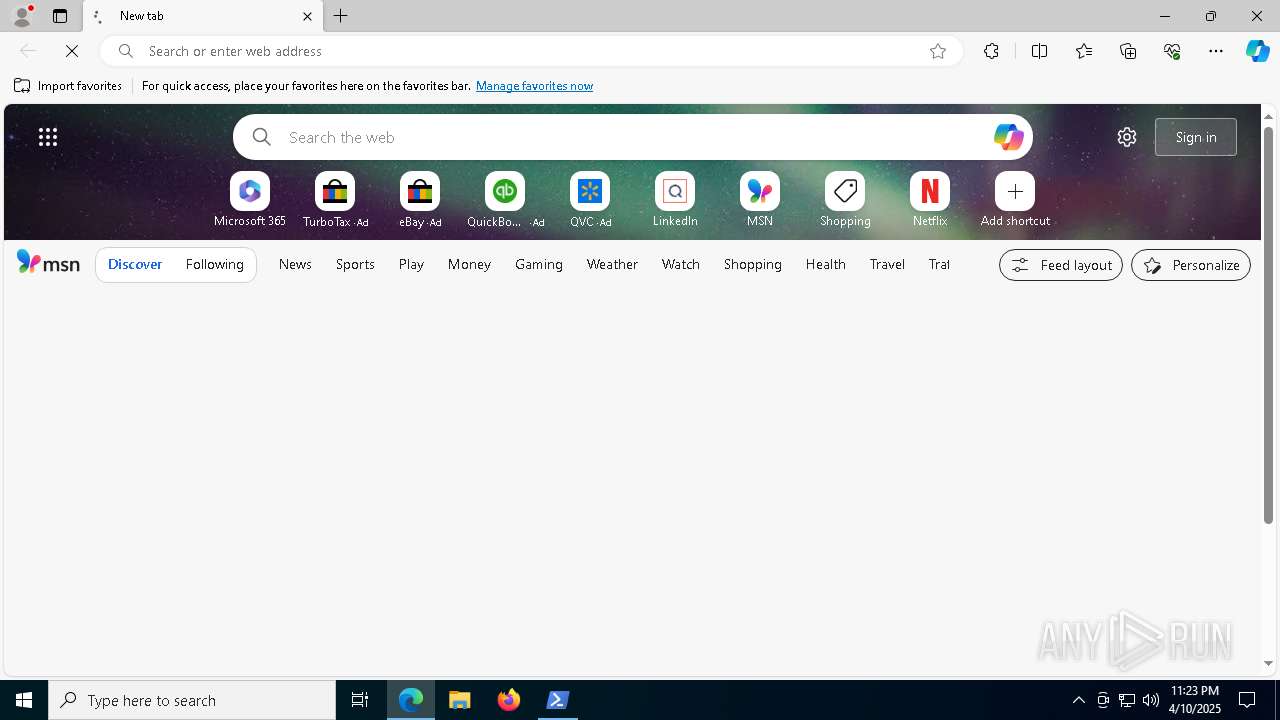Show hidden system tray icons
This screenshot has width=1280, height=720.
pos(1078,700)
